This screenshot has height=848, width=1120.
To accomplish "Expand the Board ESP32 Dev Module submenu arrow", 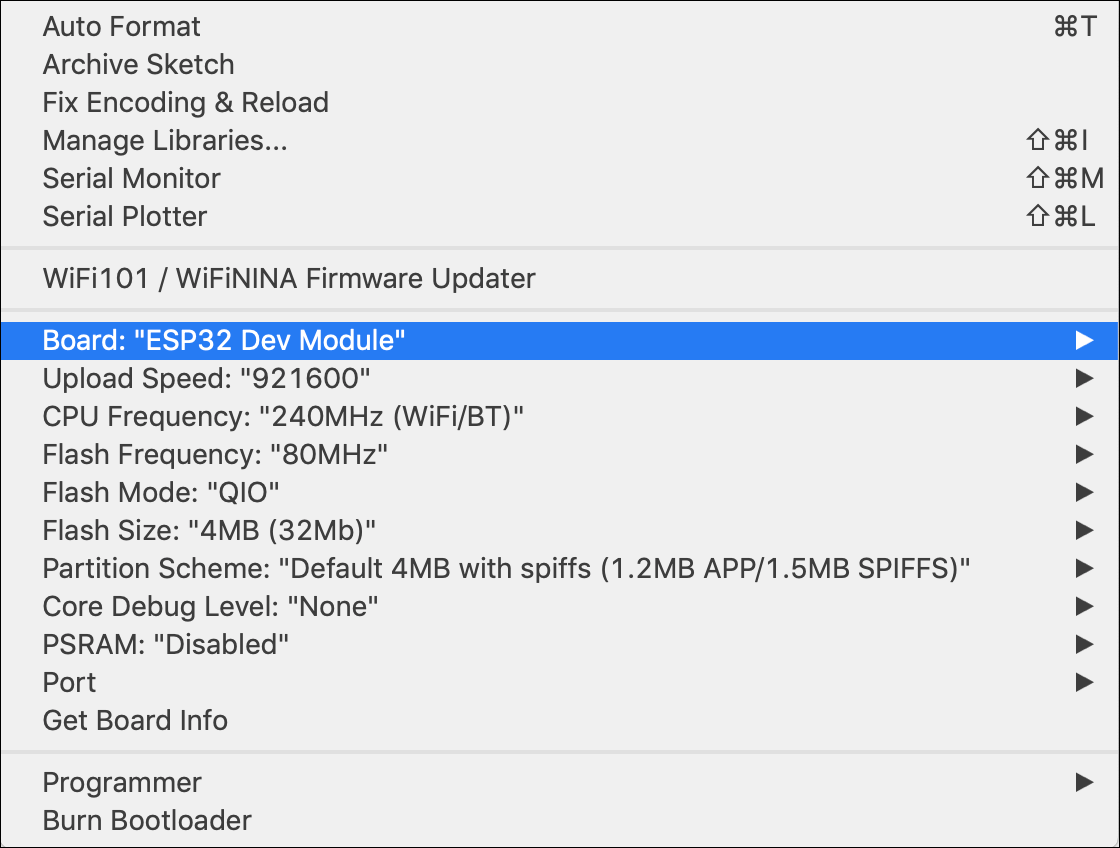I will (x=1084, y=340).
